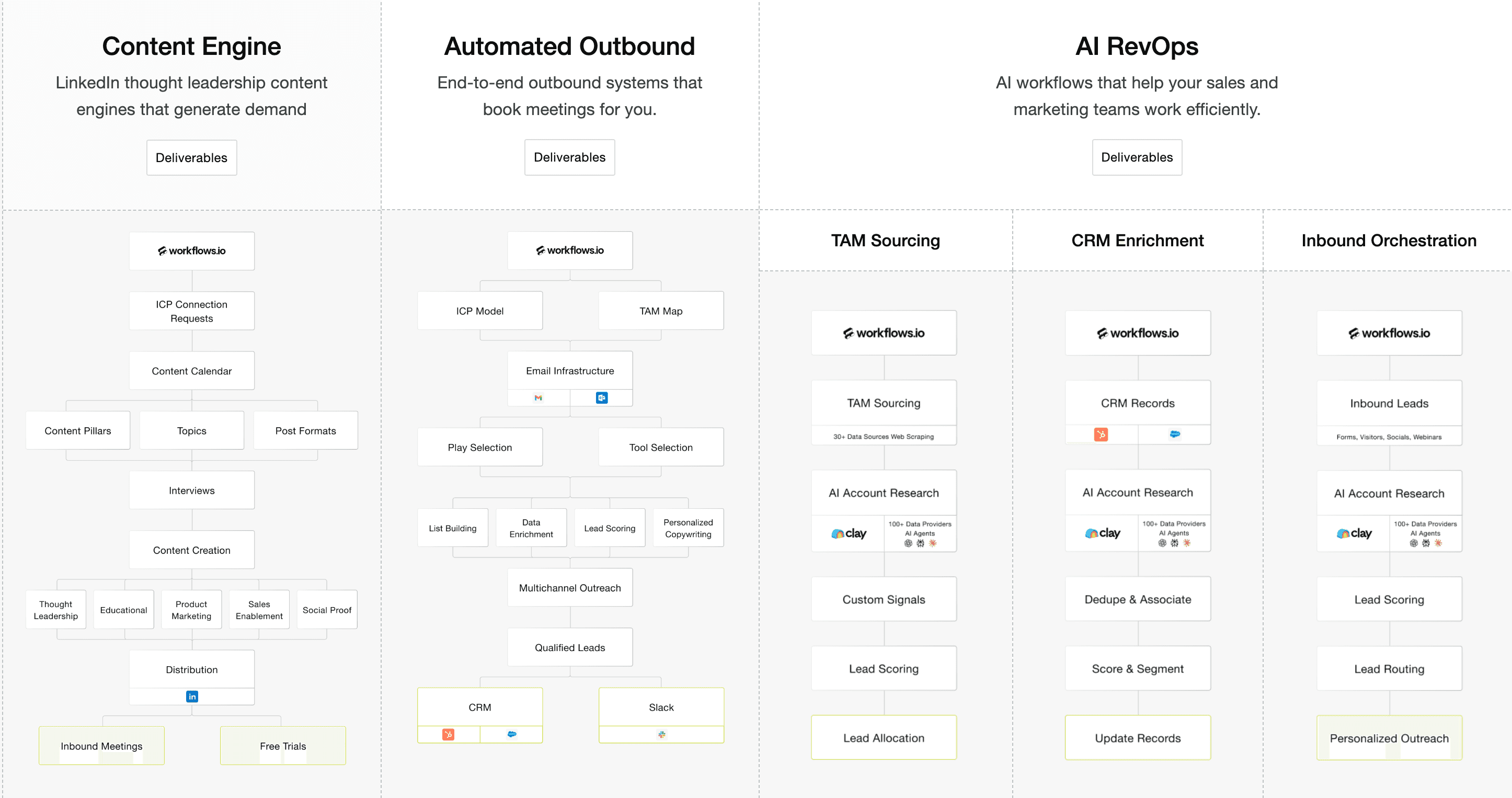Click Deliverables button under Automated Outbound
The height and width of the screenshot is (798, 1512).
click(x=569, y=157)
